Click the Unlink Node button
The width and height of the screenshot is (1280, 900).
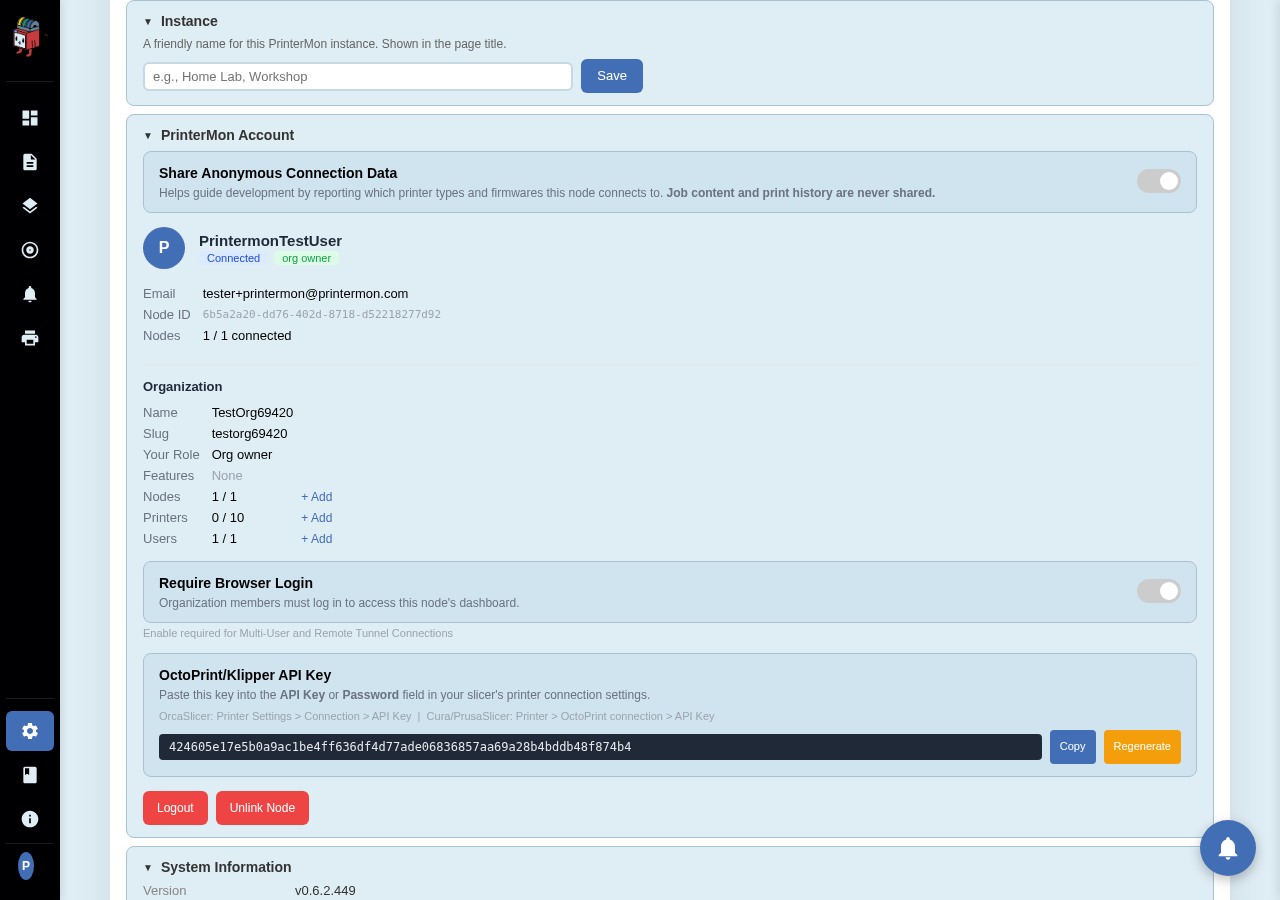coord(262,808)
